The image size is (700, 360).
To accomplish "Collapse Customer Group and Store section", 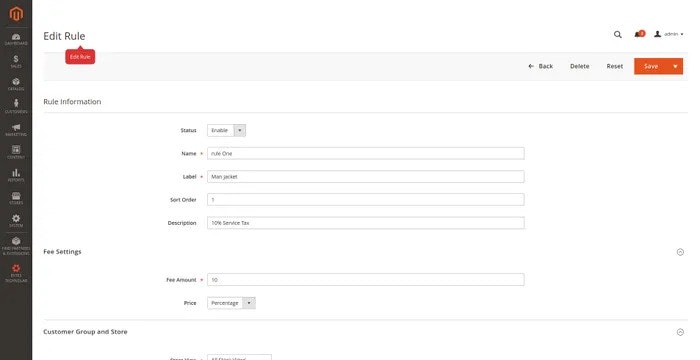I will tap(680, 332).
